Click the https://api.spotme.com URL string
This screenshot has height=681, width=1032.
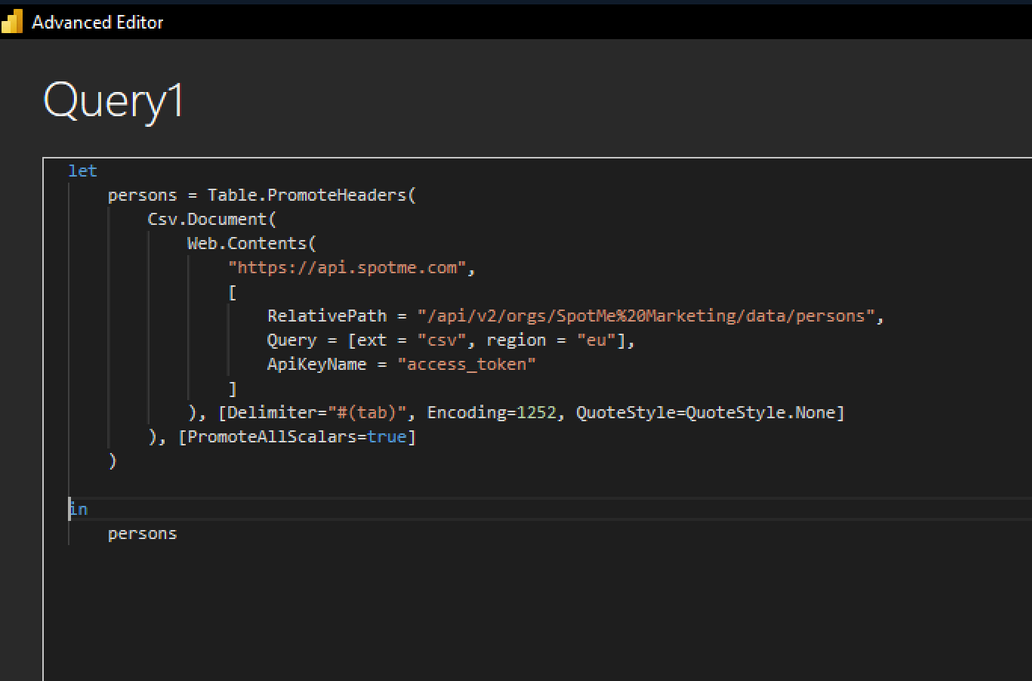coord(347,268)
